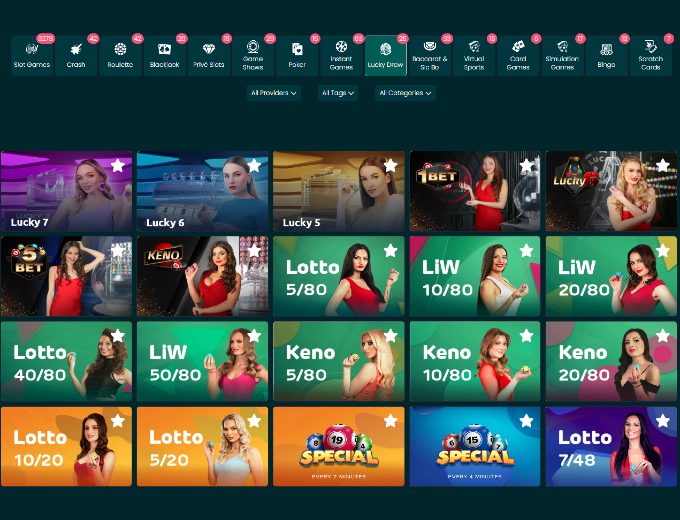Screen dimensions: 680x520
Task: Click star on Special Every 4 Minutes card
Action: 526,420
